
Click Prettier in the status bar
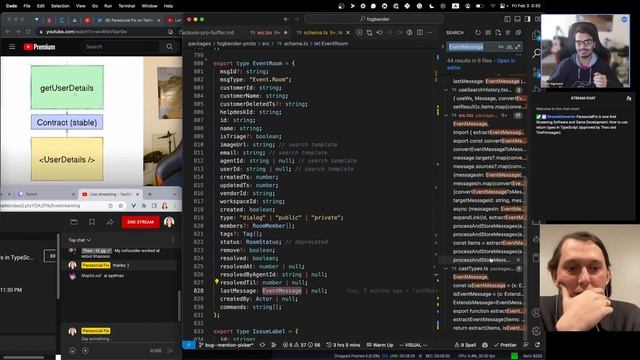point(505,345)
